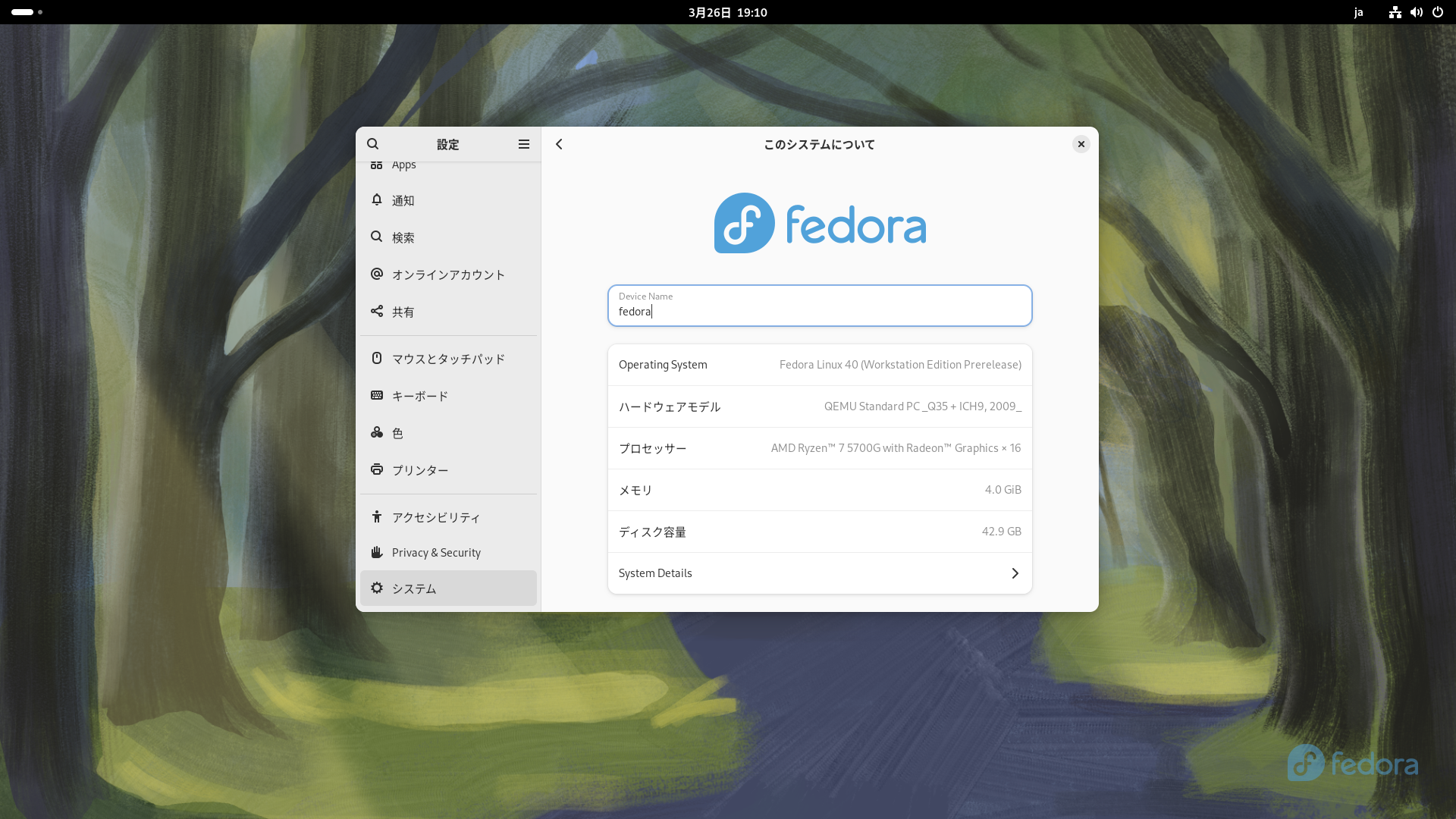Screen dimensions: 1456x819
Task: Open 通知 notifications settings
Action: (x=447, y=200)
